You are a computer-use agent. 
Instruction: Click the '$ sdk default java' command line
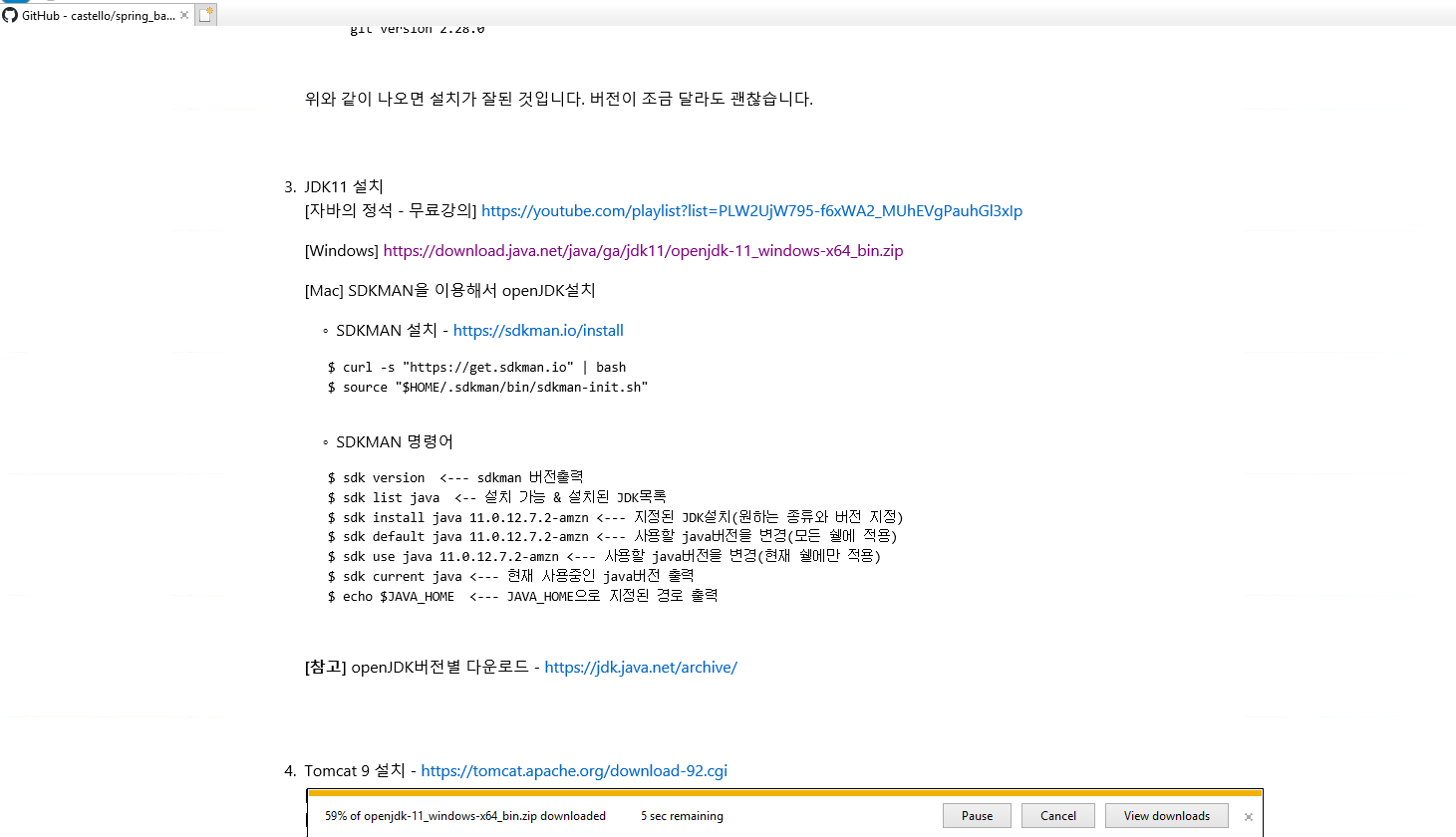[x=612, y=537]
